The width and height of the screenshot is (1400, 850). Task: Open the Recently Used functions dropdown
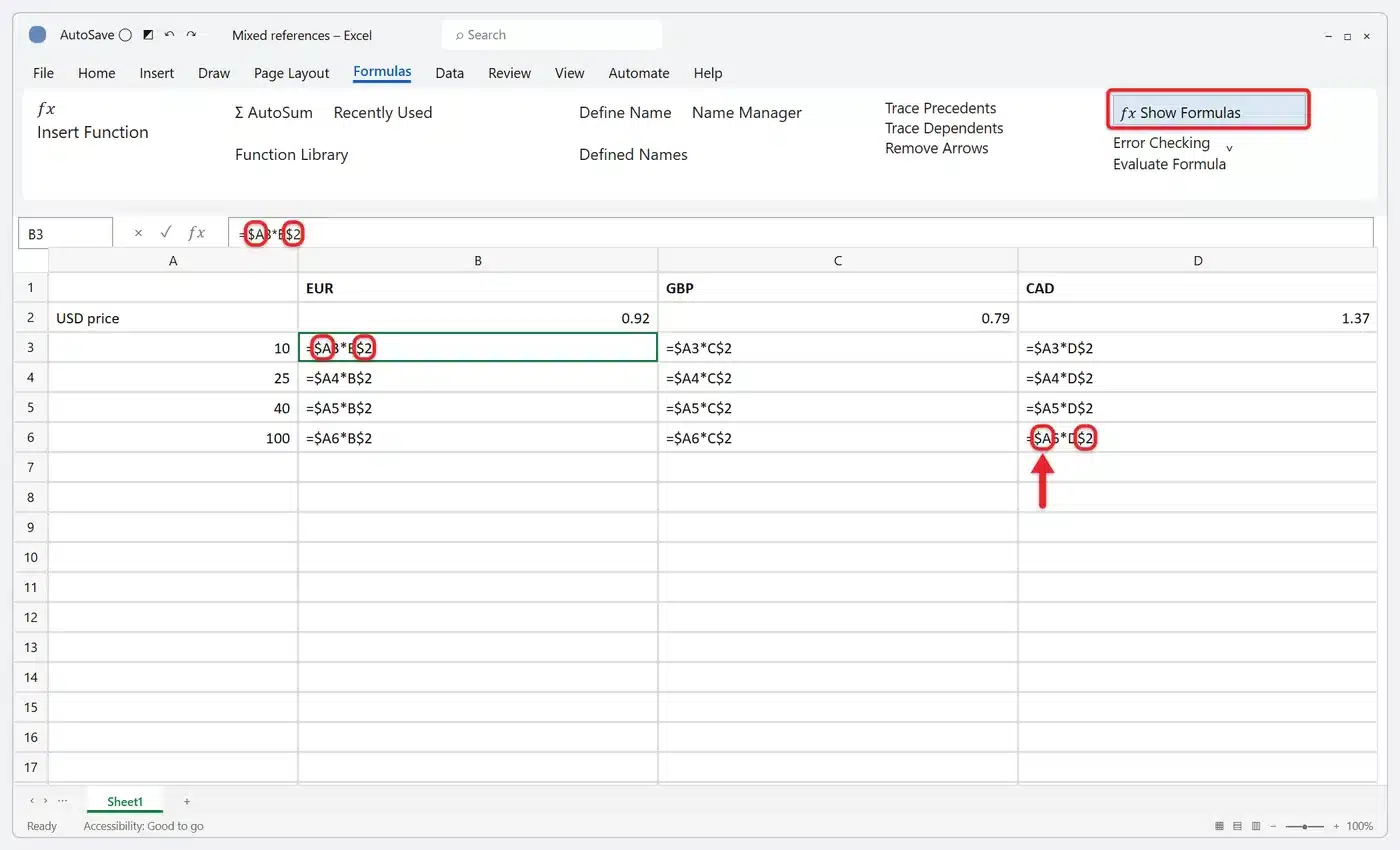point(383,113)
